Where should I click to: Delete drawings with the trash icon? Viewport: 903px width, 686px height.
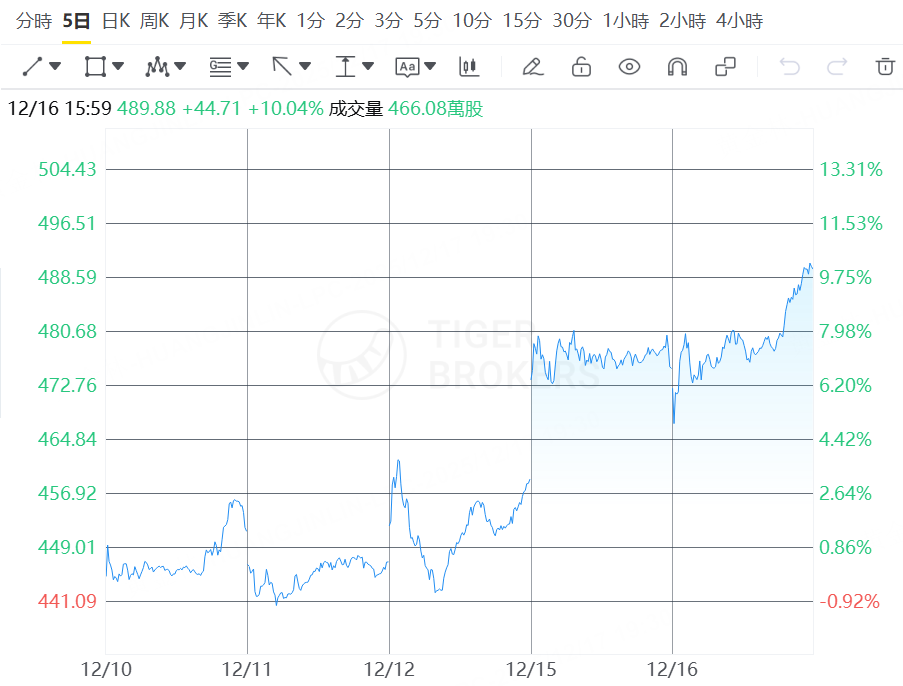885,66
